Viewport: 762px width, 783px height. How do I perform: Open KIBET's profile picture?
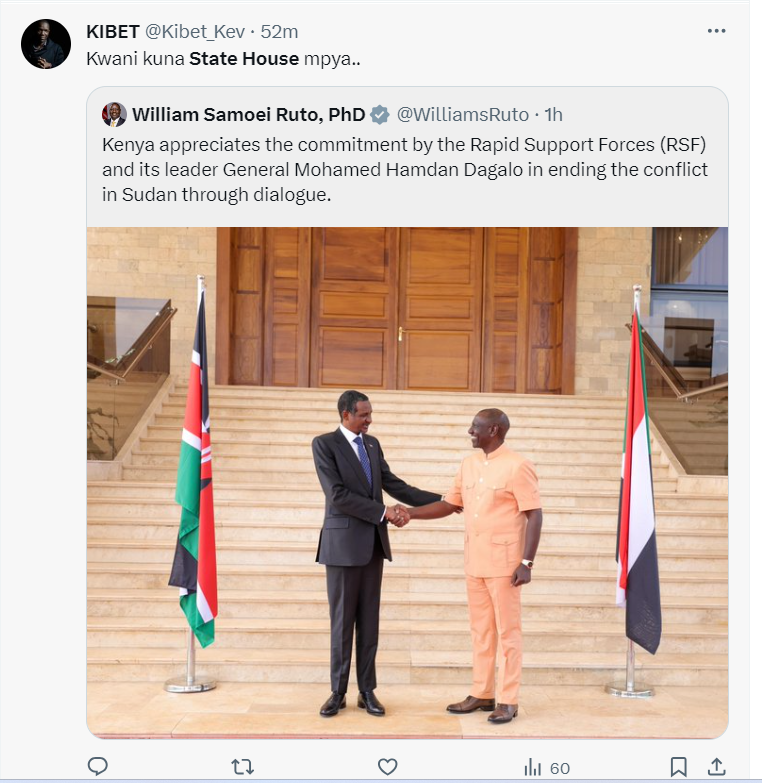tap(46, 44)
